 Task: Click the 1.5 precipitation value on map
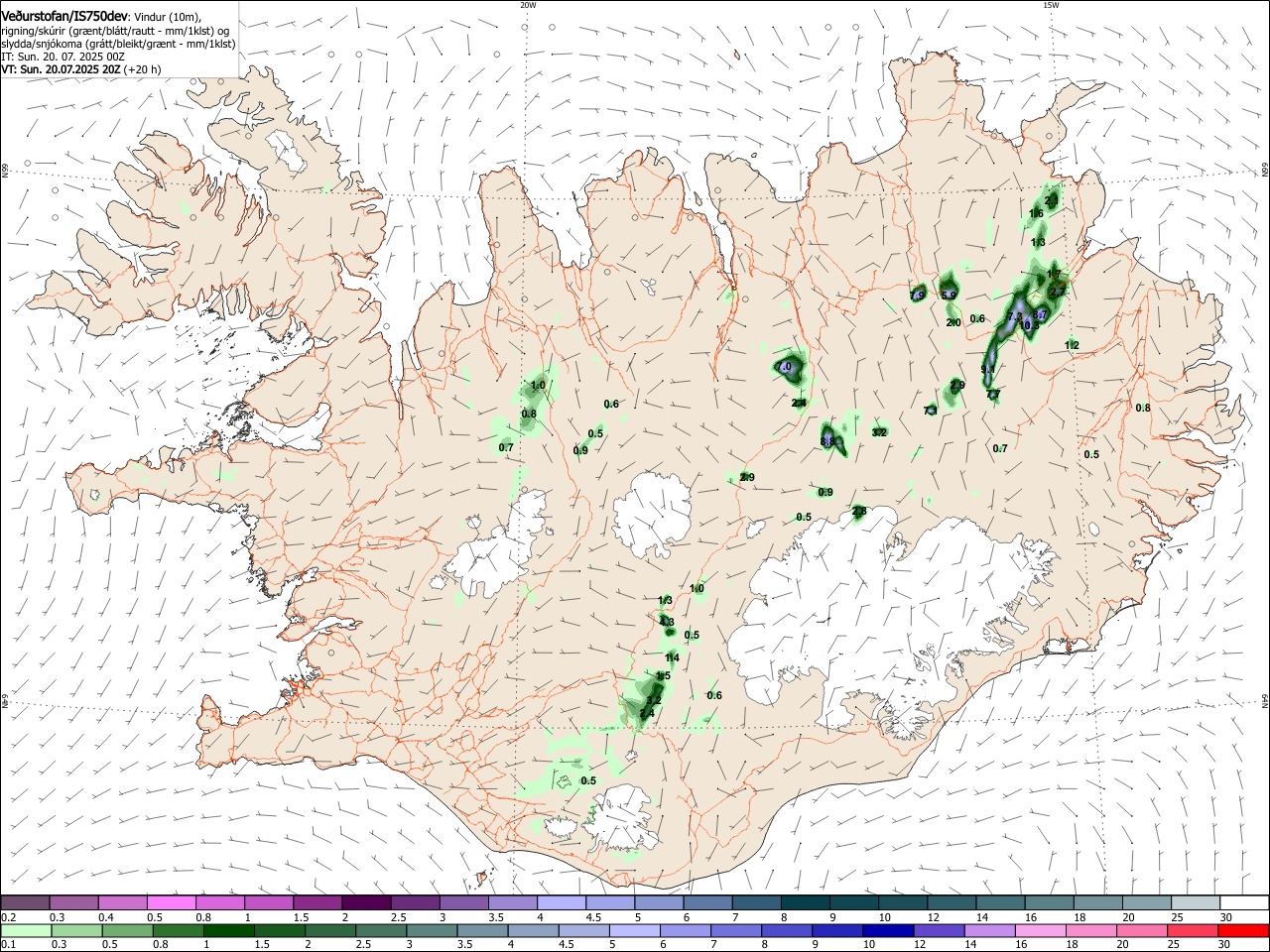(664, 676)
